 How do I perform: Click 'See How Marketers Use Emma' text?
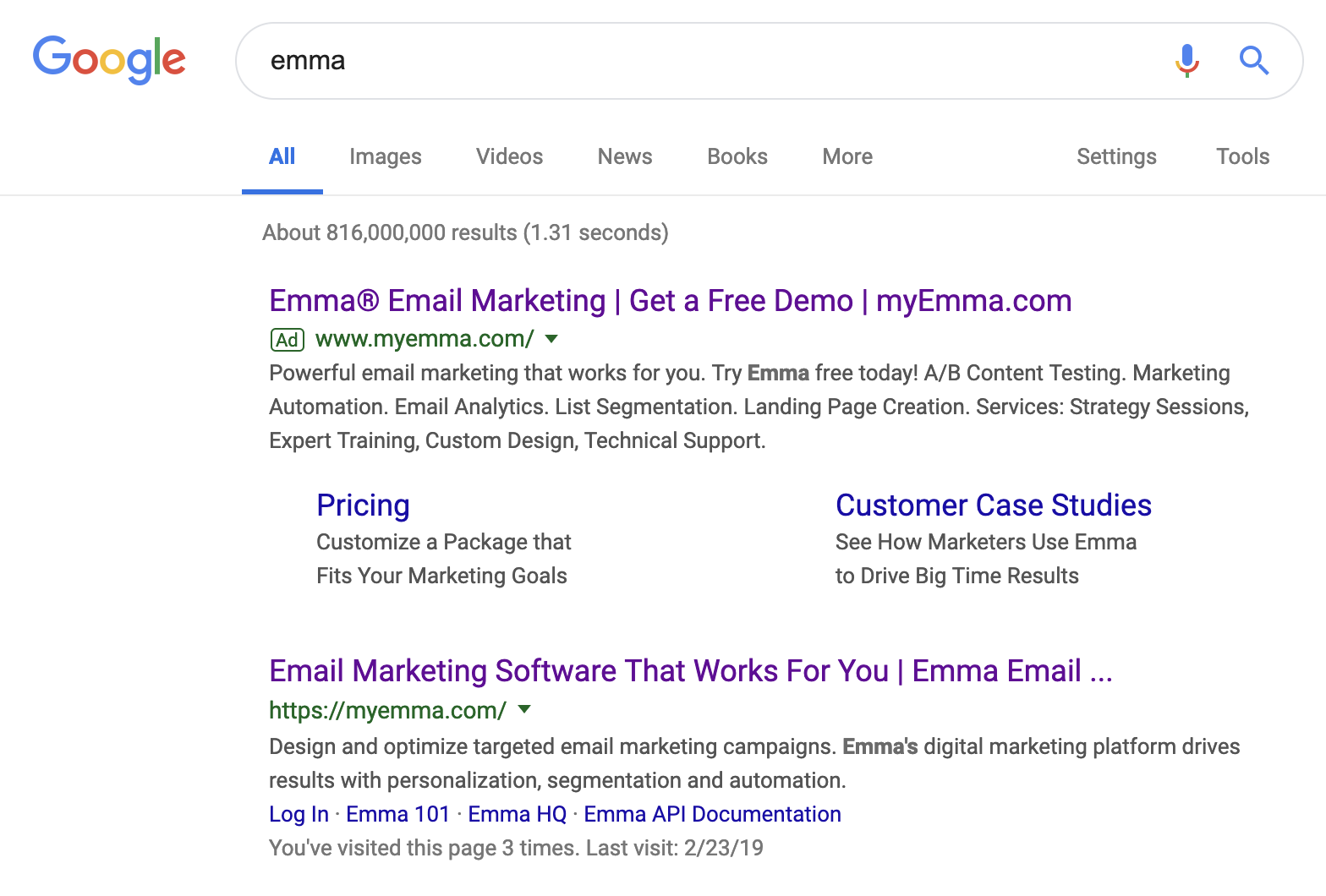(x=986, y=542)
